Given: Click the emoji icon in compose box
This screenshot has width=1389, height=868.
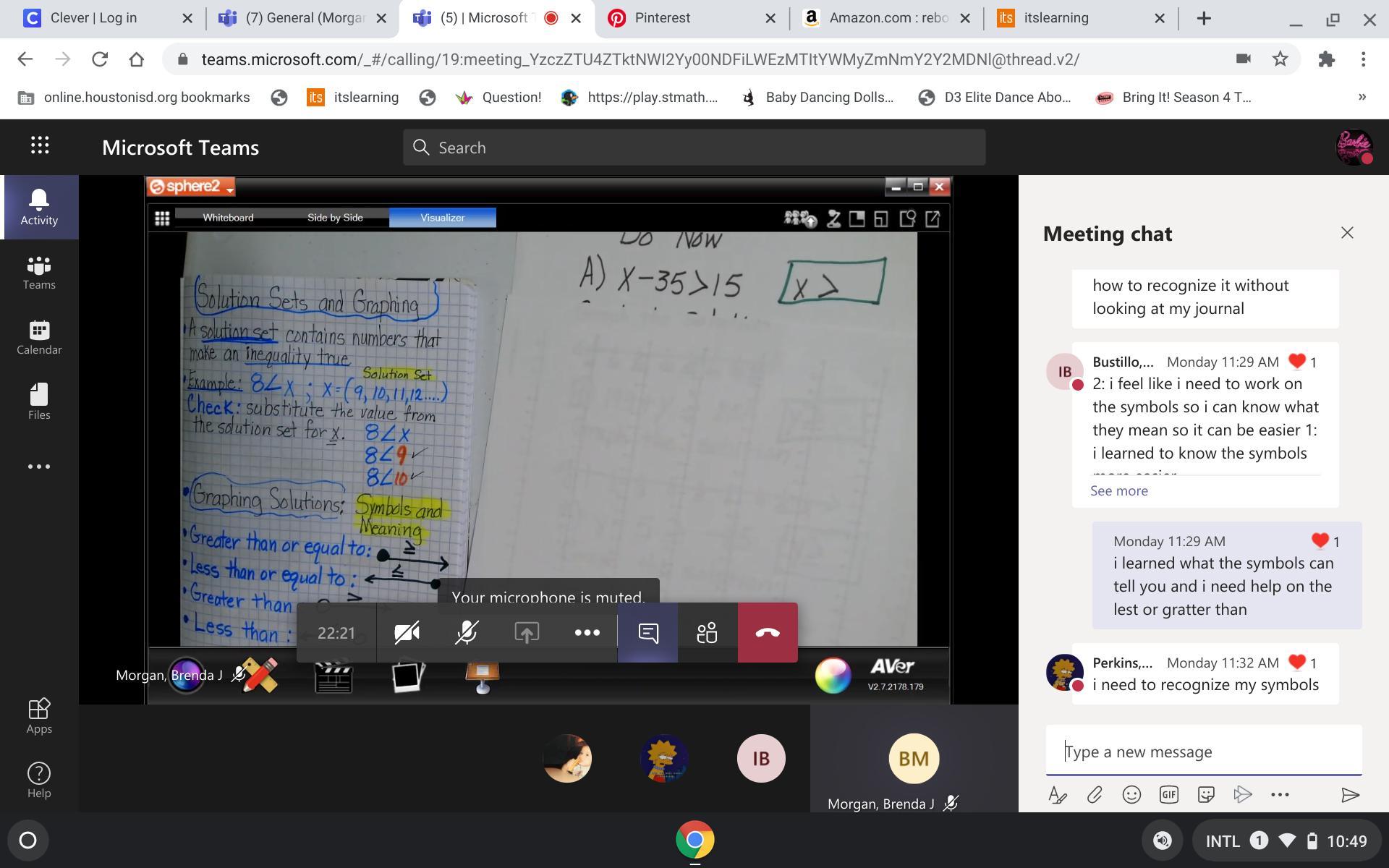Looking at the screenshot, I should click(1131, 795).
